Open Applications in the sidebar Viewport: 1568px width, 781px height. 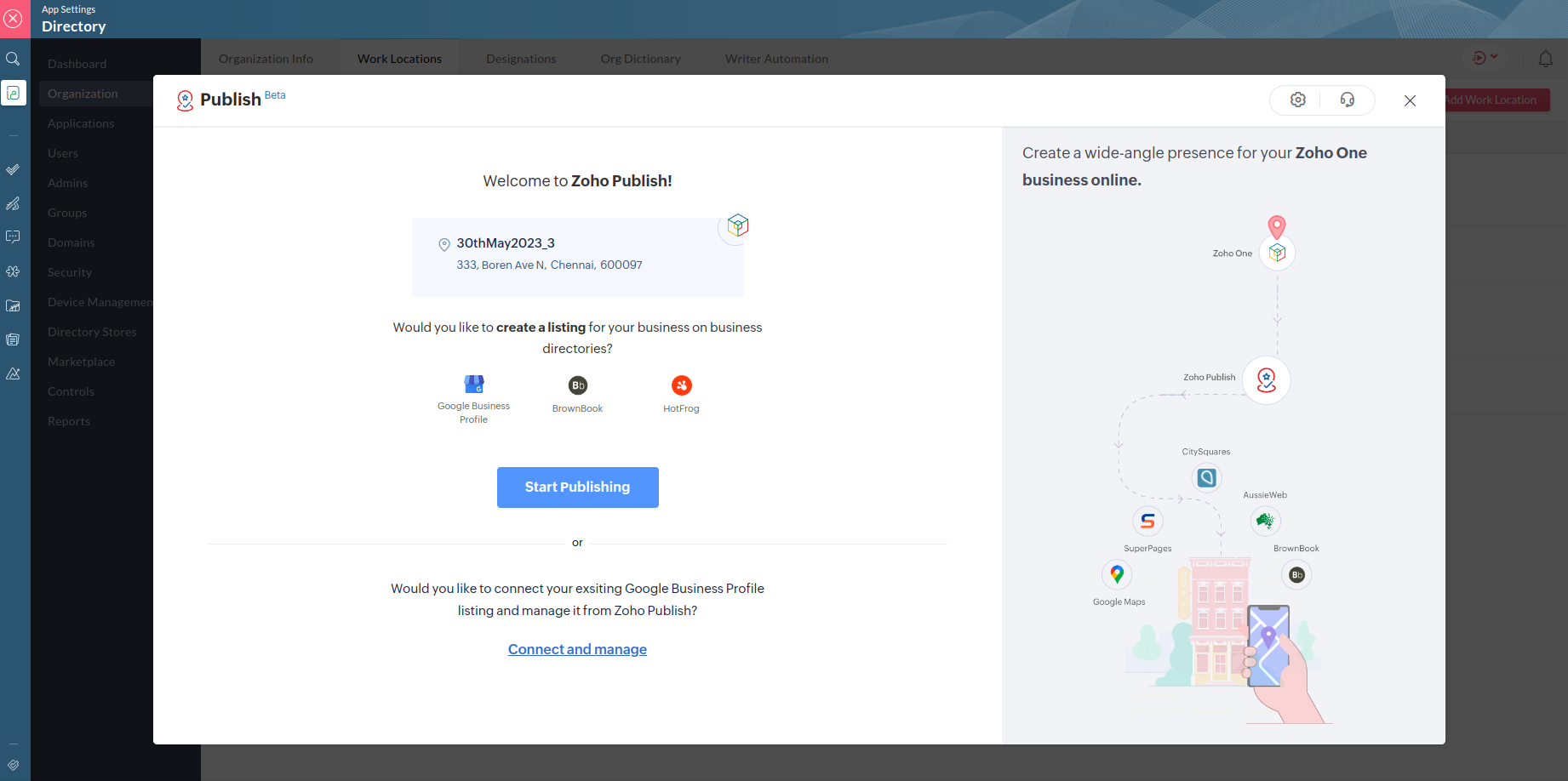[x=81, y=123]
